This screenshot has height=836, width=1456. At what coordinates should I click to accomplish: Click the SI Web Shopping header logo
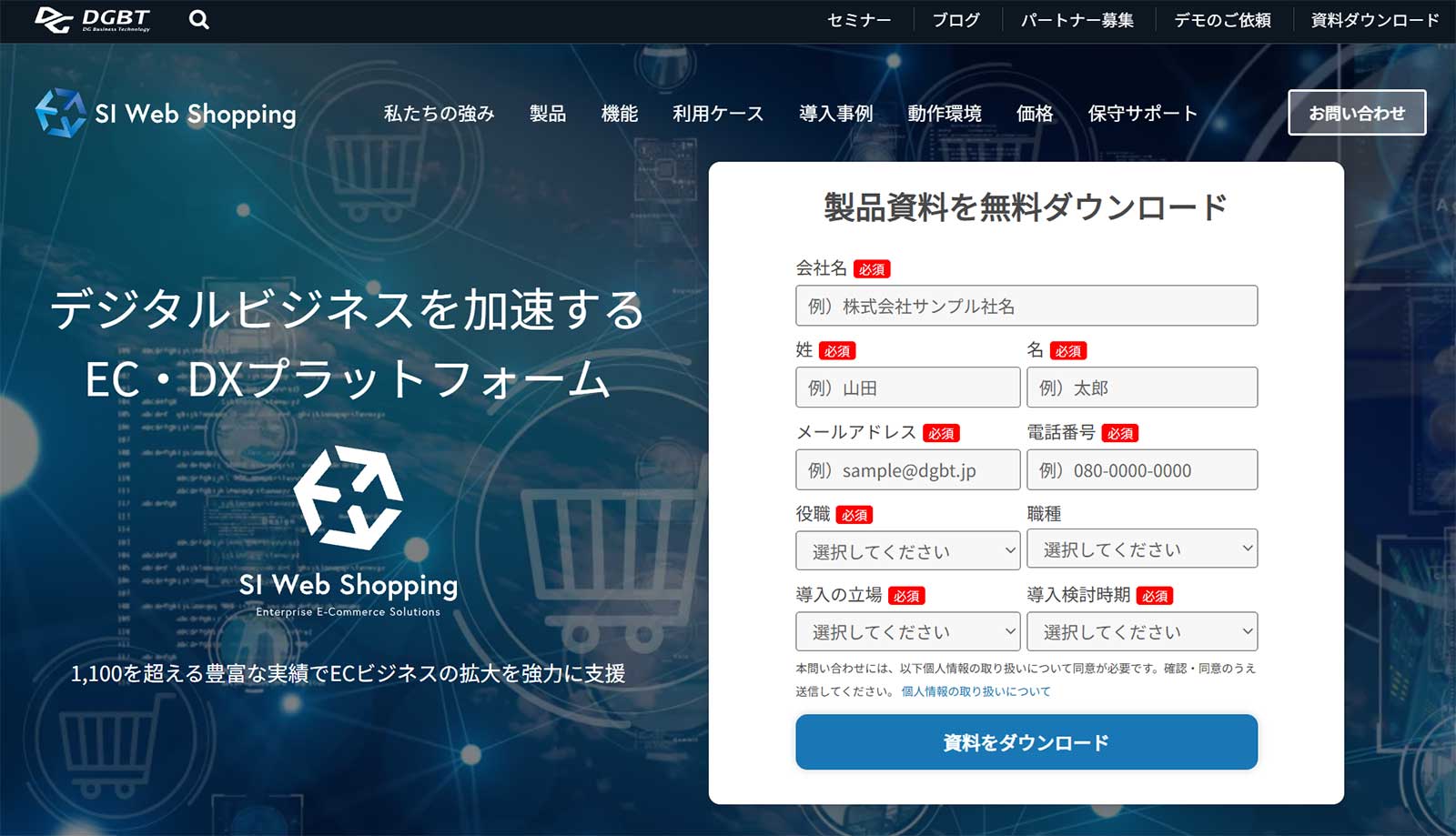[166, 114]
